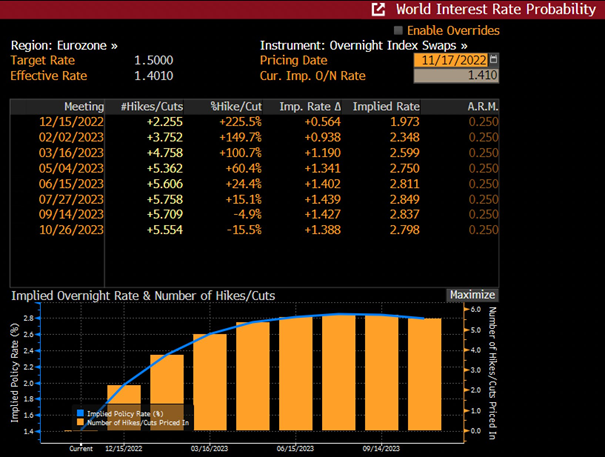Expand the Instrument: Overnight Index Swaps selector
The height and width of the screenshot is (457, 605).
click(363, 46)
